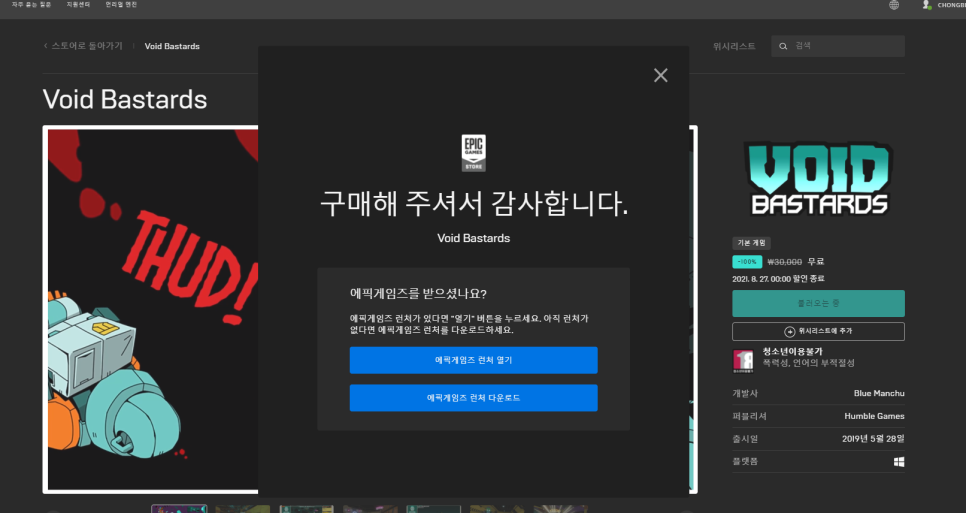Click the 할인 종료 date text

pyautogui.click(x=778, y=279)
